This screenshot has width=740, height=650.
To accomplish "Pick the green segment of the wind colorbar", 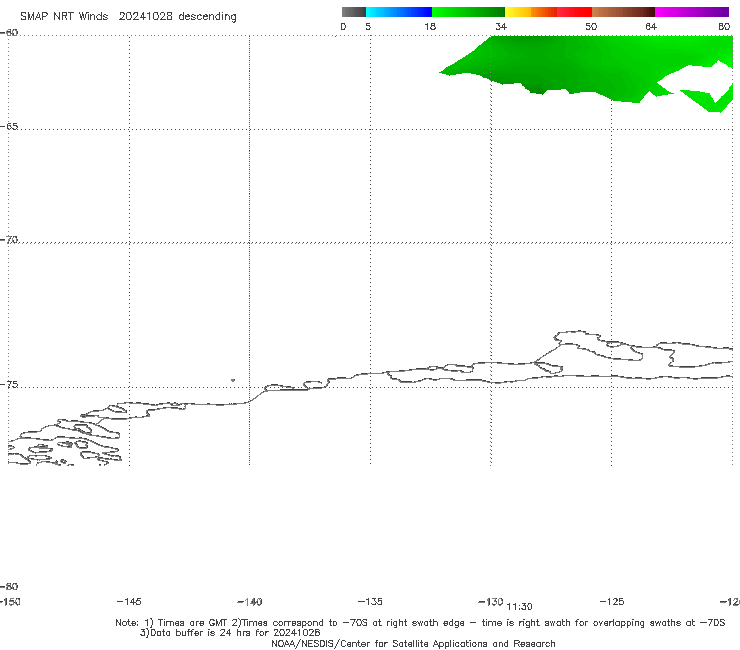I will click(468, 12).
